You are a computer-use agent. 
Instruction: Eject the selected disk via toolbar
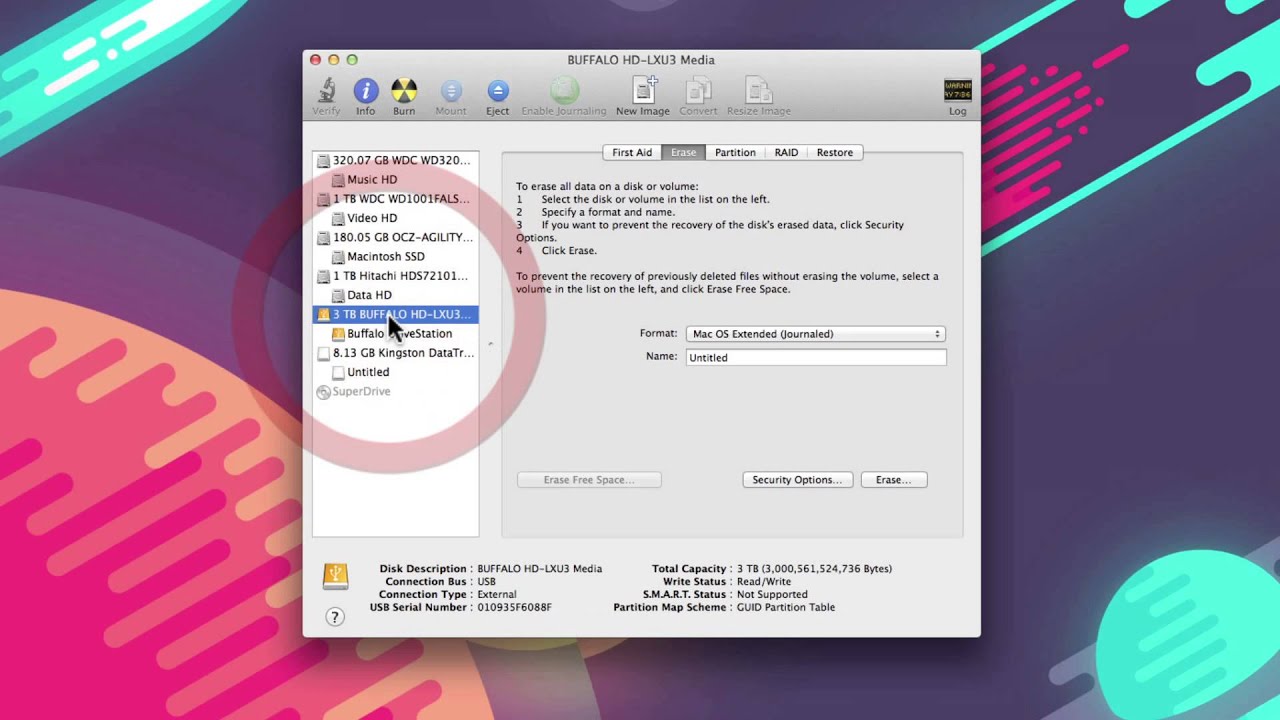[498, 92]
